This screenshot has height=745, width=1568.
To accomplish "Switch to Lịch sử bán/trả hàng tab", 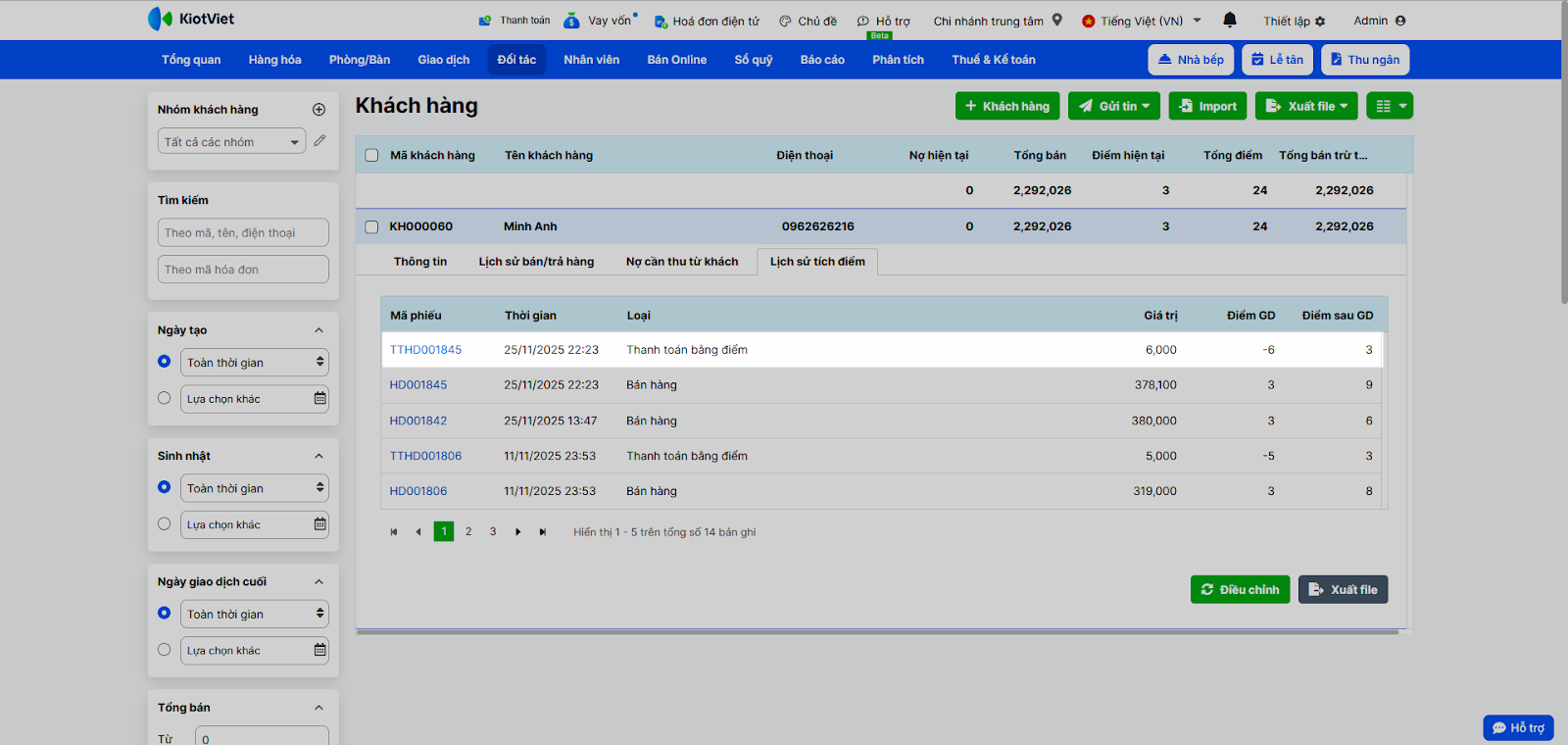I will pos(536,262).
